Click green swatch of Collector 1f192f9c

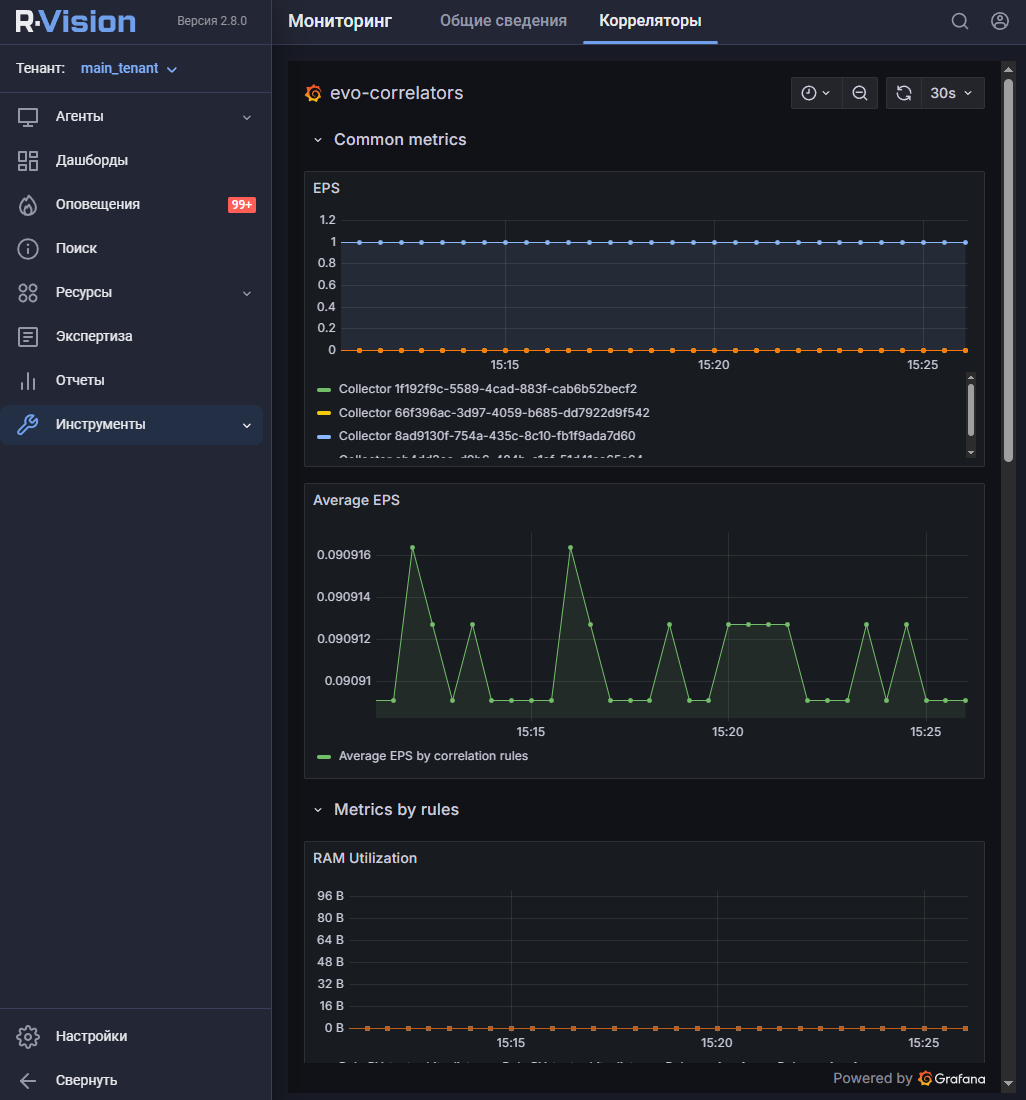(x=324, y=389)
